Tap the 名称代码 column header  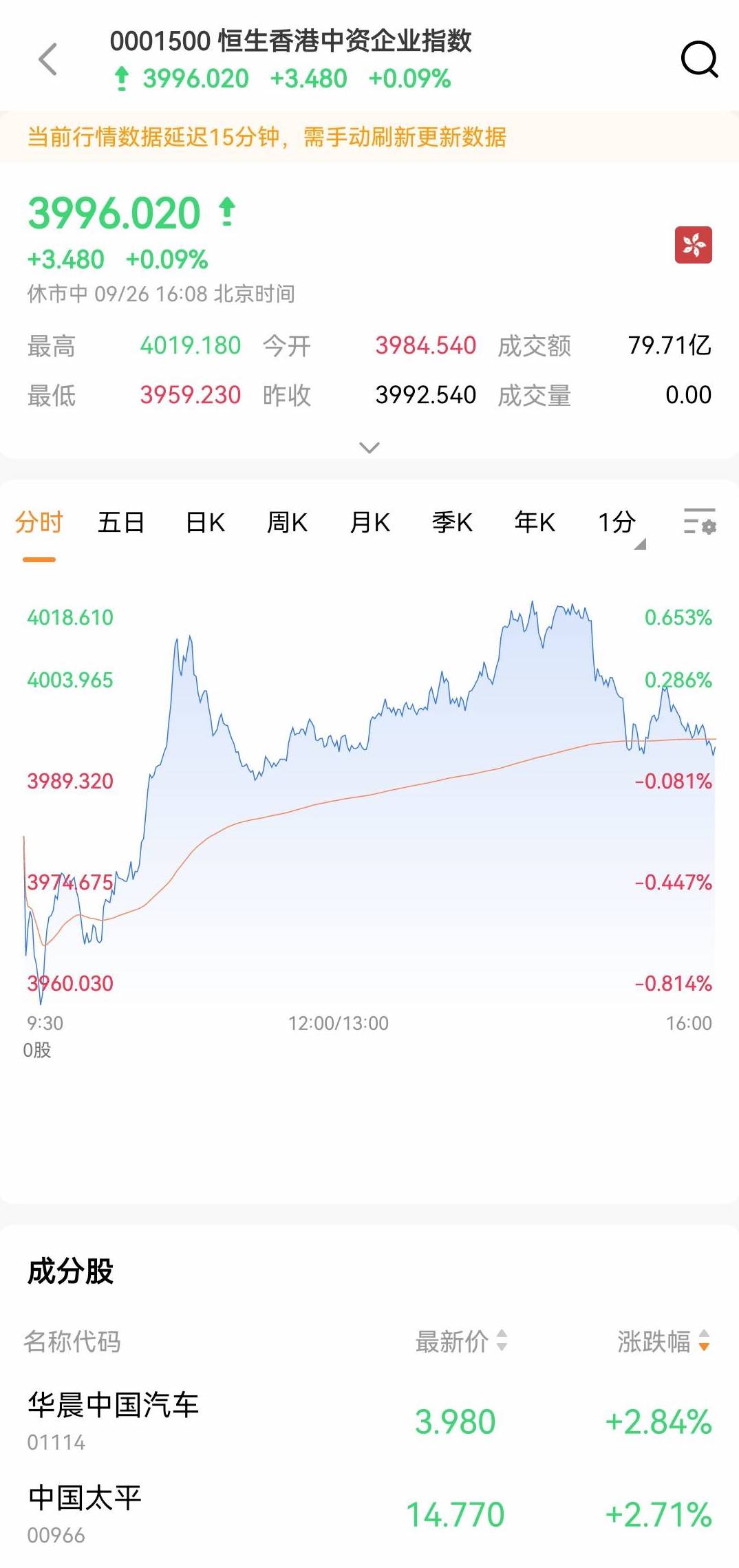click(72, 1341)
